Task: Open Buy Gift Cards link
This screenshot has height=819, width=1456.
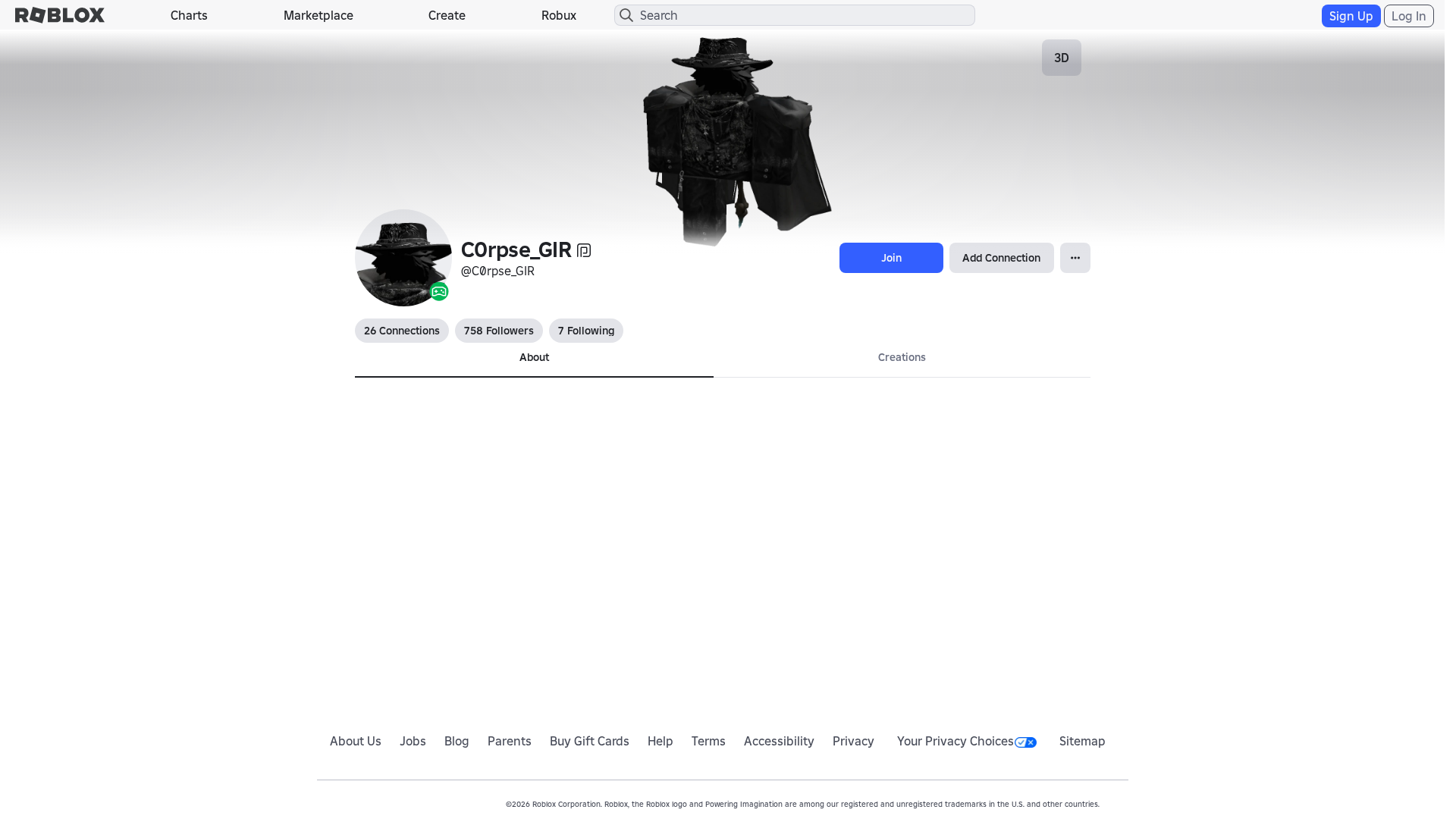Action: click(x=589, y=742)
